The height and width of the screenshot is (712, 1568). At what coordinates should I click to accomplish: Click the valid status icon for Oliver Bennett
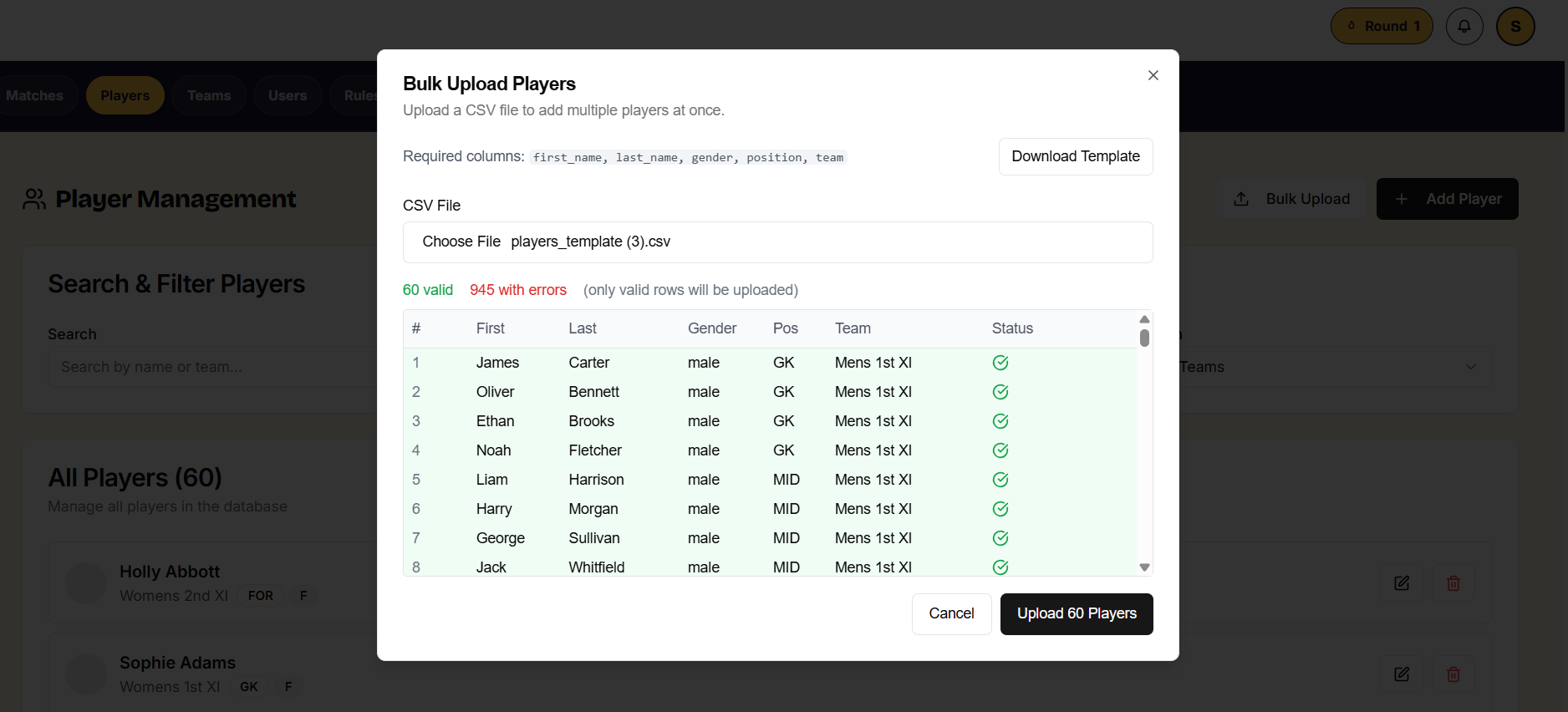(x=1000, y=392)
